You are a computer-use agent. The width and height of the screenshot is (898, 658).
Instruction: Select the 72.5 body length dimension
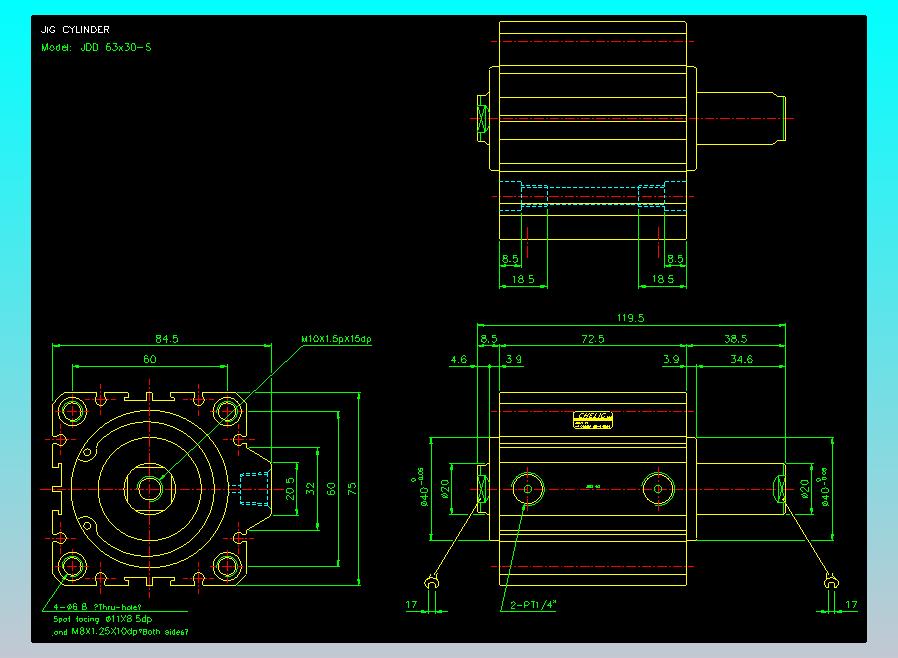click(592, 338)
